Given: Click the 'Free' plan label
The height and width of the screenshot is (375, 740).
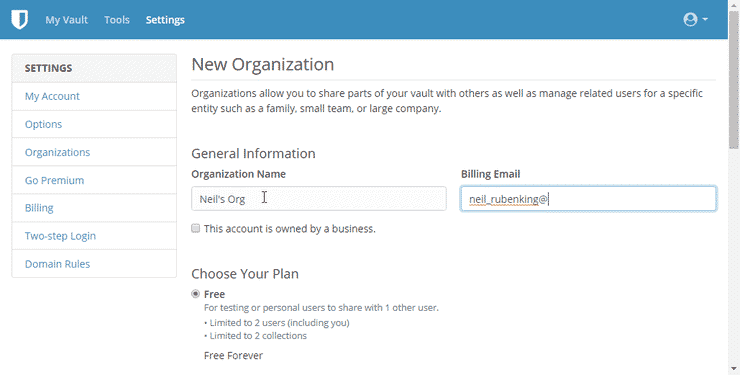Looking at the screenshot, I should pyautogui.click(x=214, y=294).
